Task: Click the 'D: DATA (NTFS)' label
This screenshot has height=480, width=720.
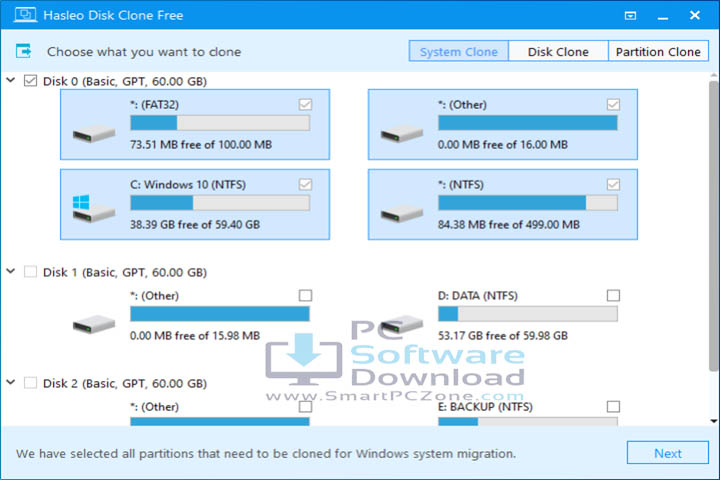Action: [x=478, y=296]
